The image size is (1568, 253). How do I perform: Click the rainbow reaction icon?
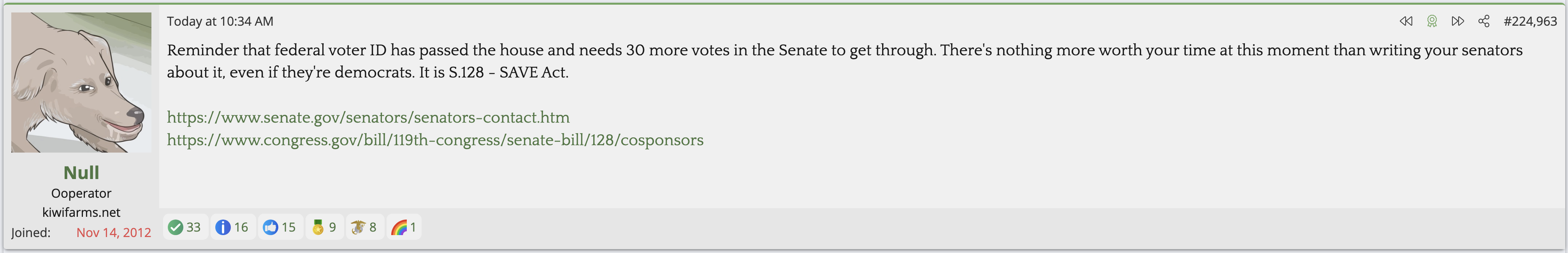pos(399,227)
